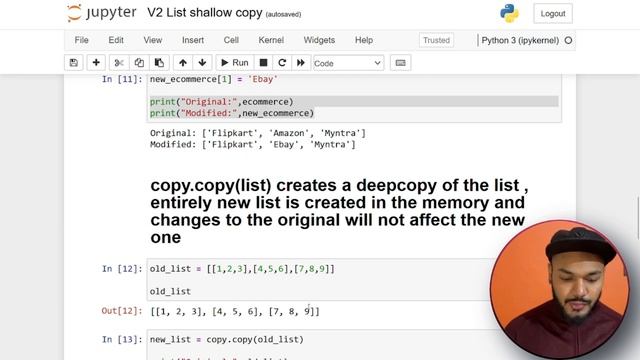The image size is (640, 360).
Task: Cut selected cells with scissors icon
Action: click(119, 63)
